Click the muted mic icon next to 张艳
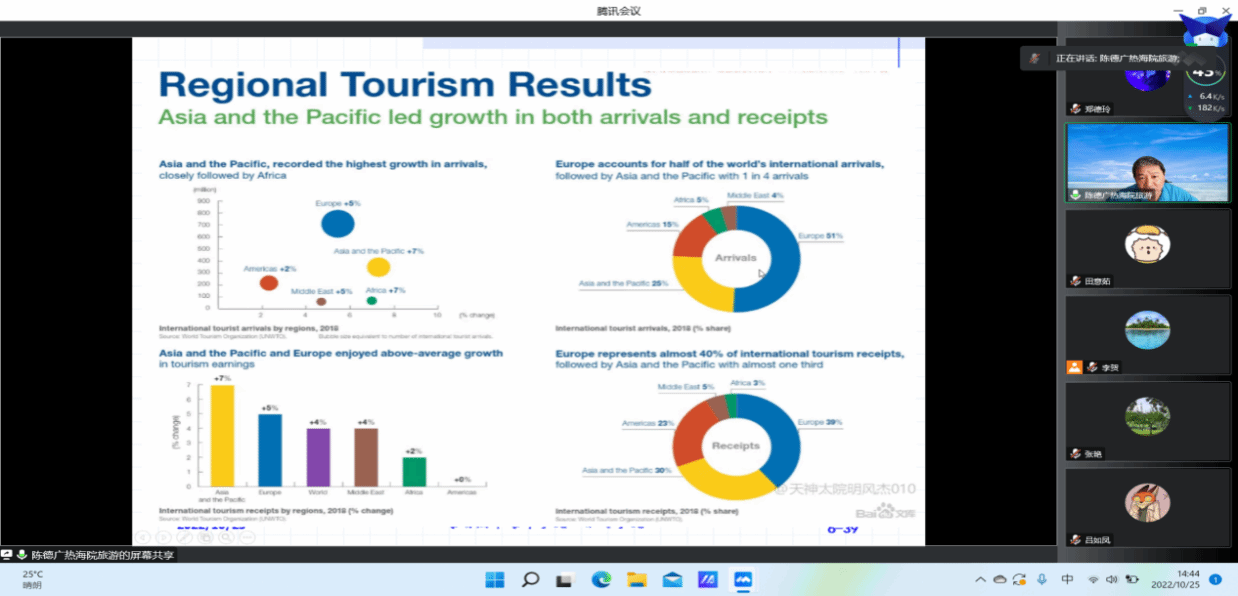The width and height of the screenshot is (1238, 596). click(1075, 453)
